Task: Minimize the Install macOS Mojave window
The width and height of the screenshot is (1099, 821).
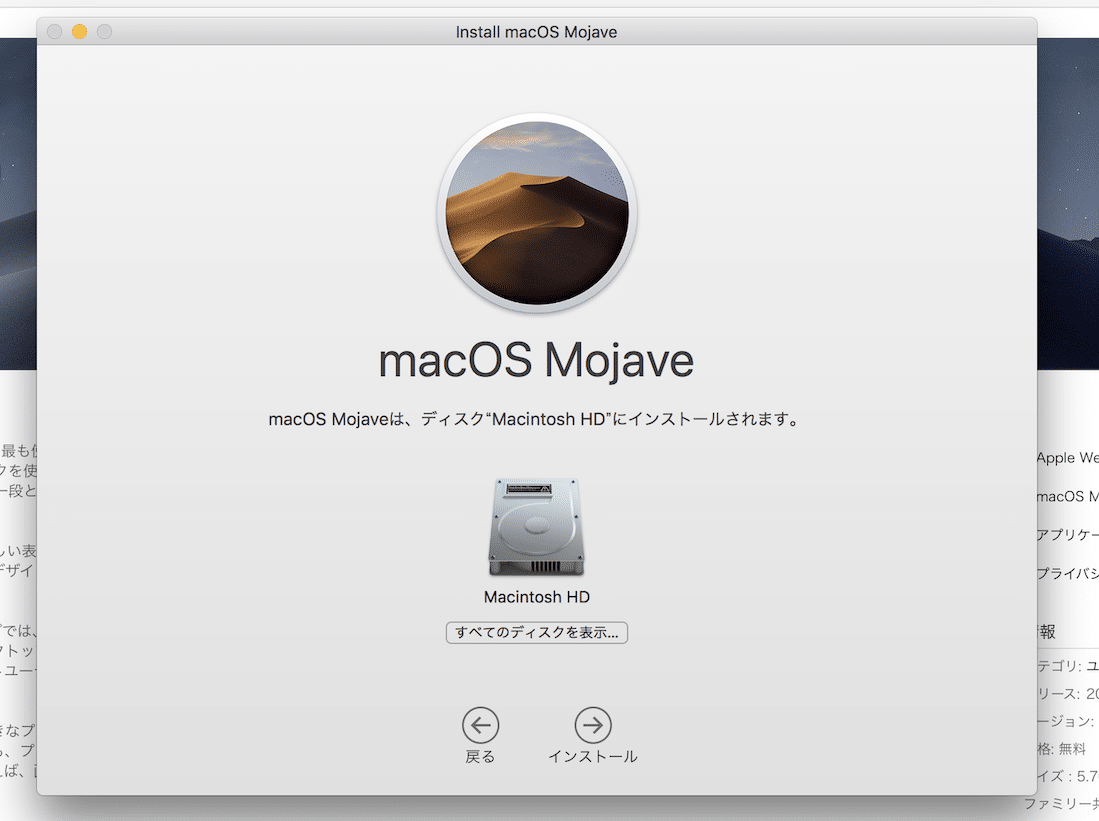Action: [79, 32]
